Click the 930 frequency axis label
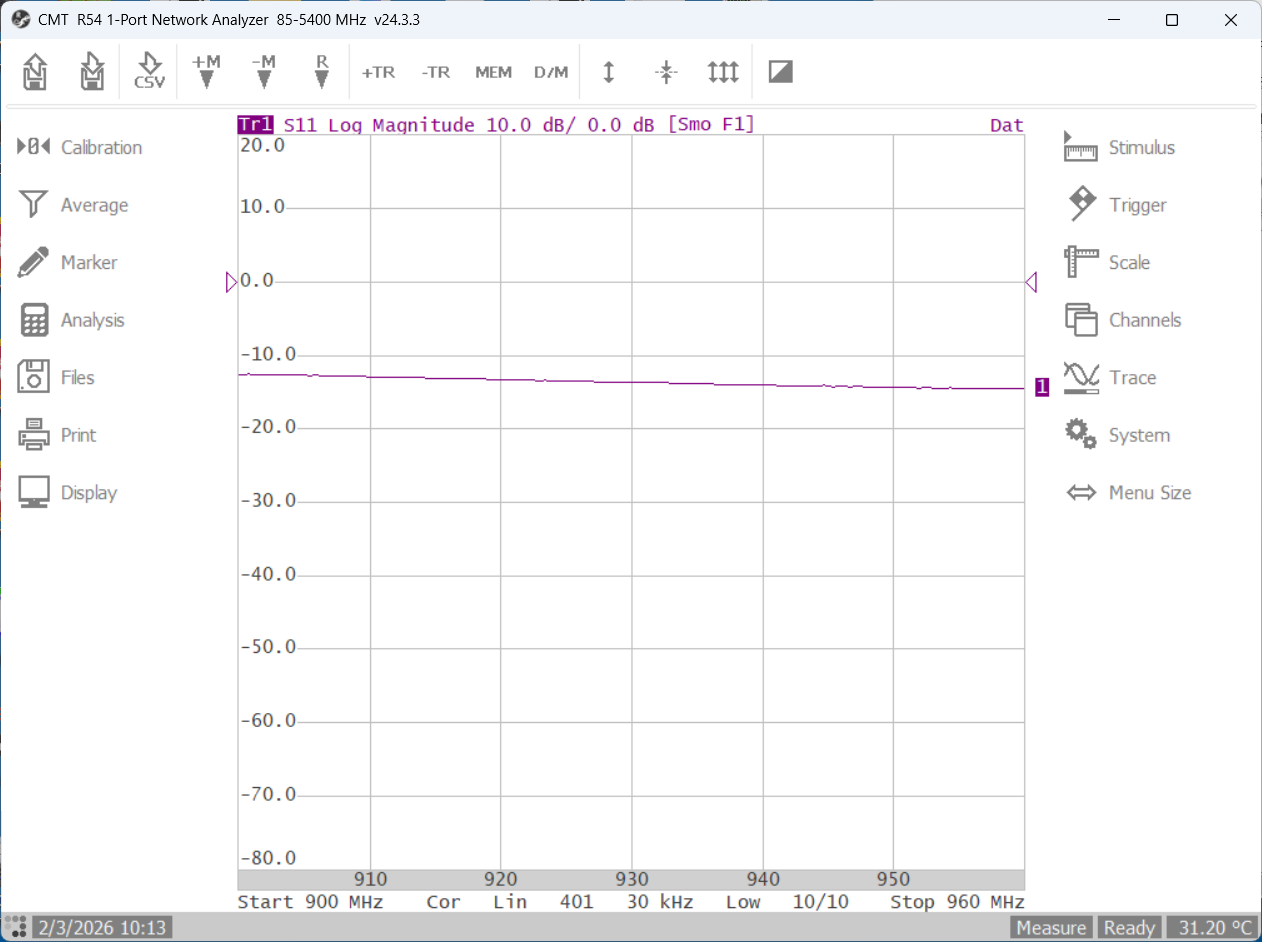1262x942 pixels. click(x=632, y=880)
